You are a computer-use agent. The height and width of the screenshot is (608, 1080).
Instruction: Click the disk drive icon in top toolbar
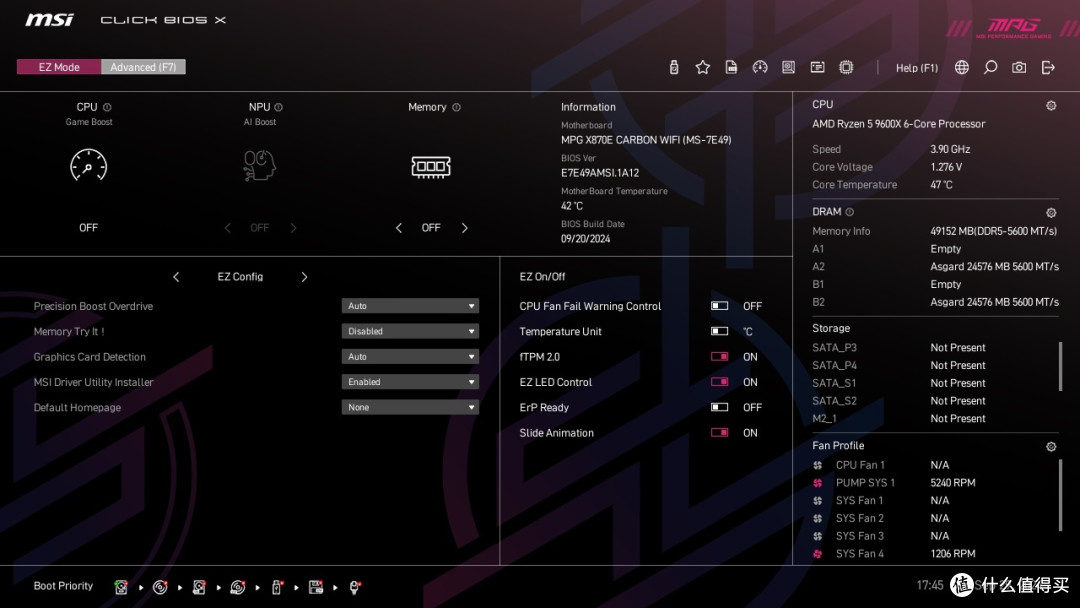click(789, 67)
